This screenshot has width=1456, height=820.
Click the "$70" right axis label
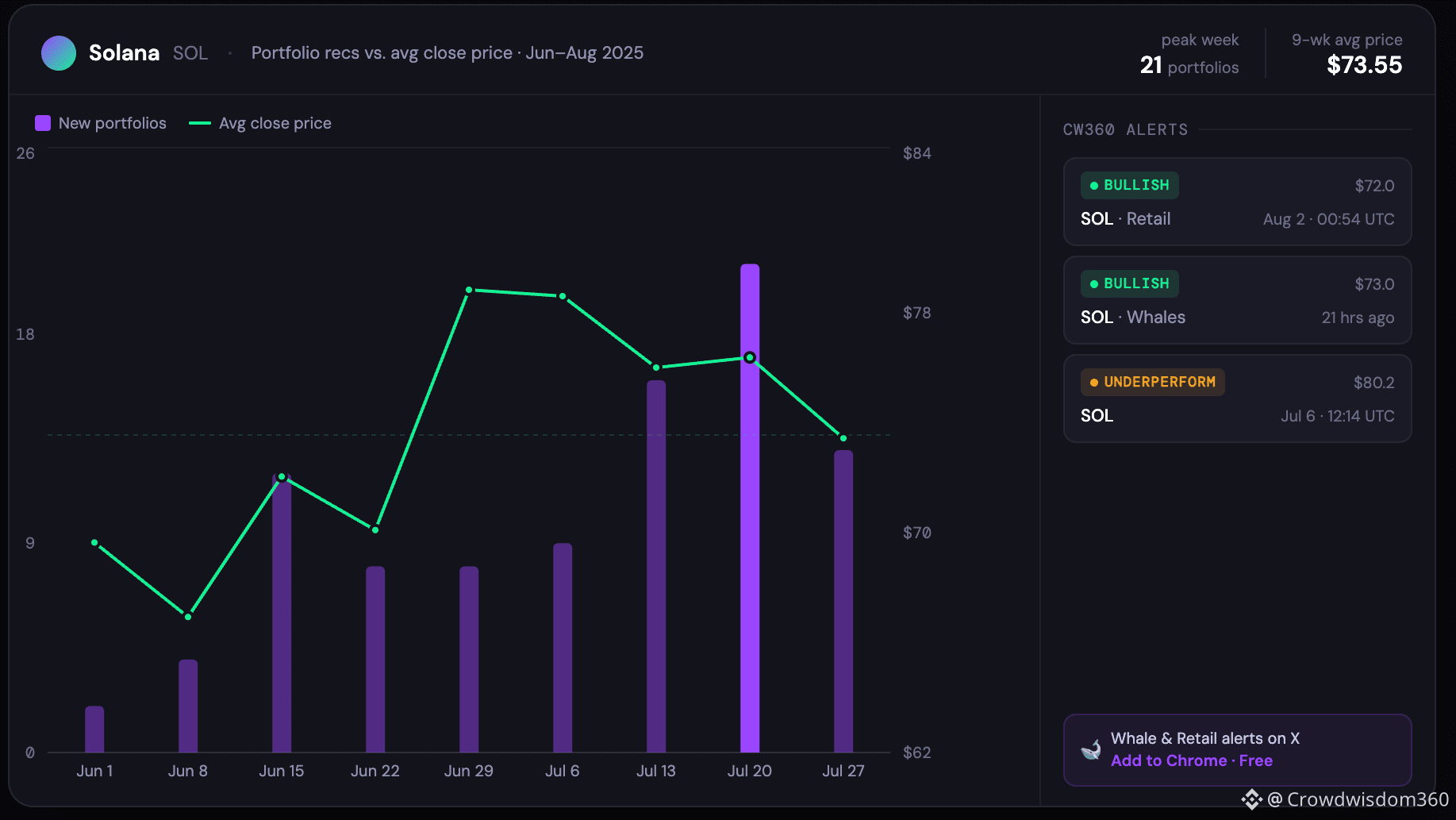[917, 533]
